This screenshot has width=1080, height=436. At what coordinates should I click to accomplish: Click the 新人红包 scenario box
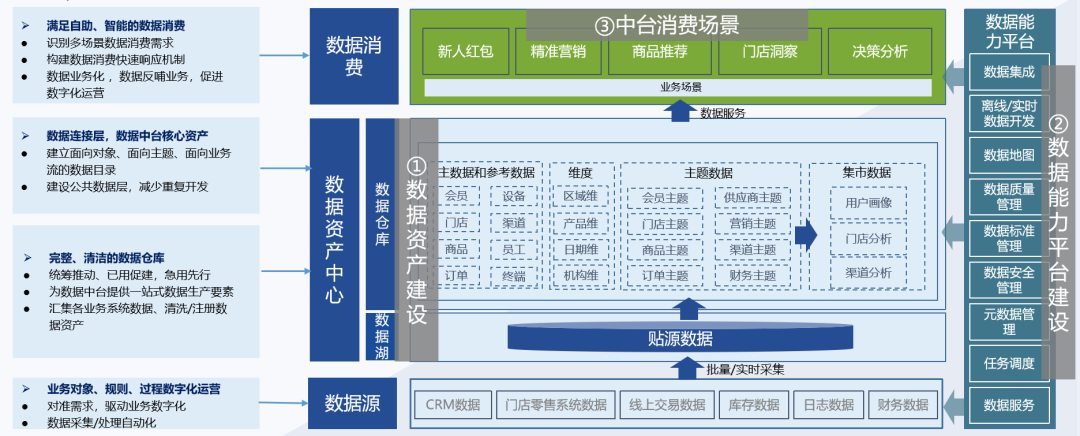tap(466, 52)
